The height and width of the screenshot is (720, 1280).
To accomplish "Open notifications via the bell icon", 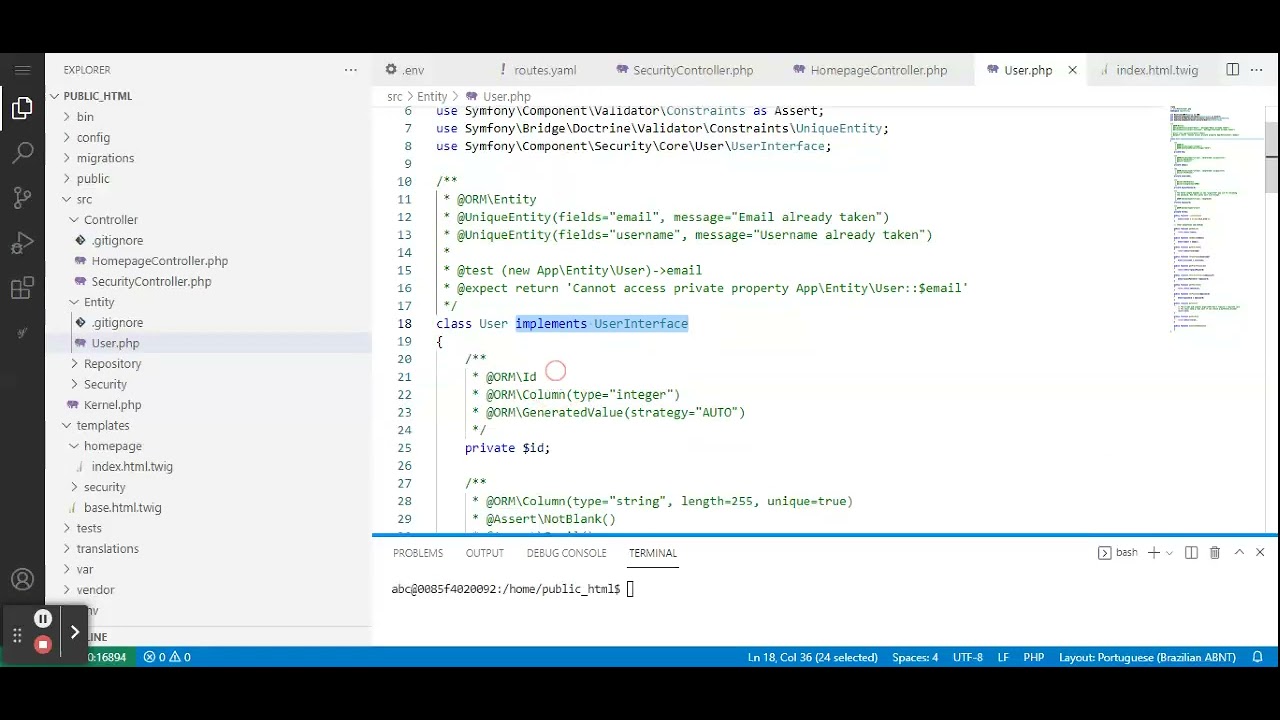I will click(1258, 657).
